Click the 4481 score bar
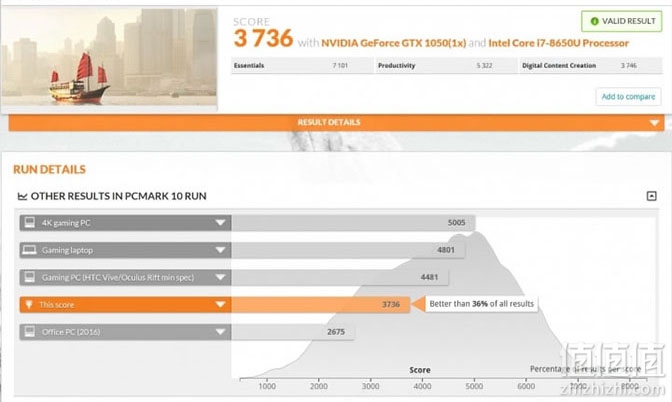The width and height of the screenshot is (672, 402). click(x=340, y=278)
